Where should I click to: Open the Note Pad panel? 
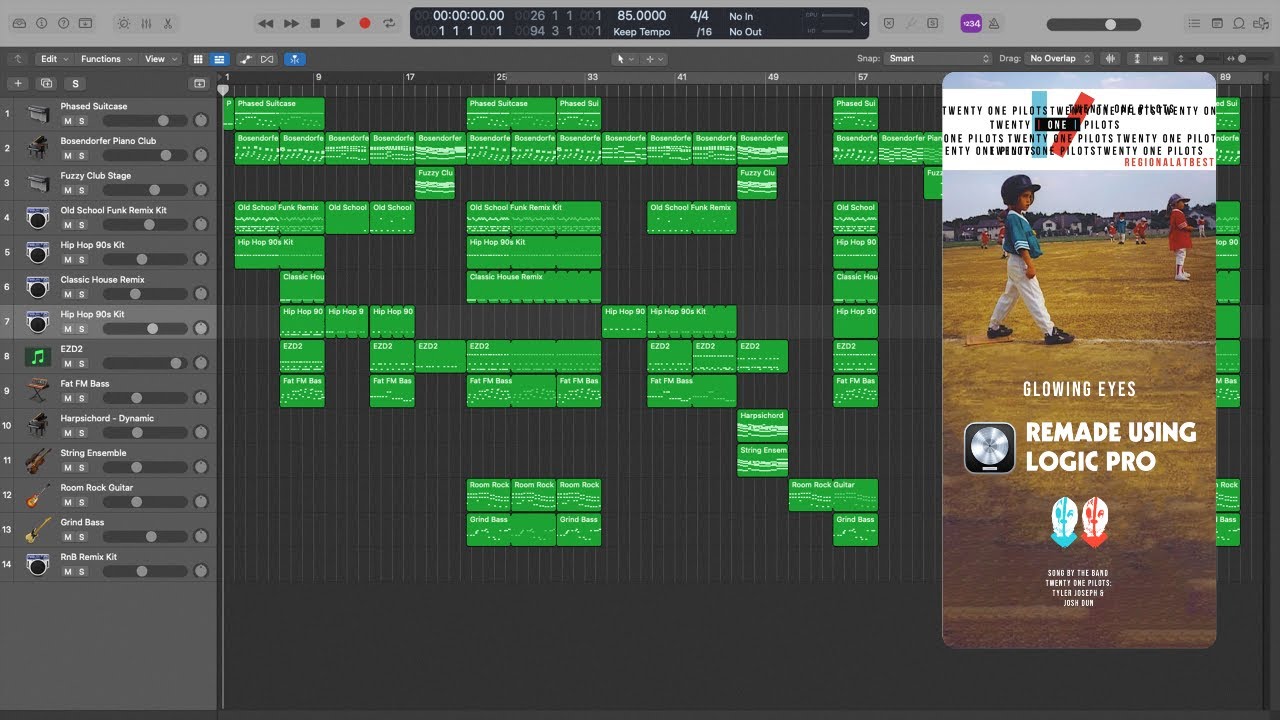(x=1217, y=23)
